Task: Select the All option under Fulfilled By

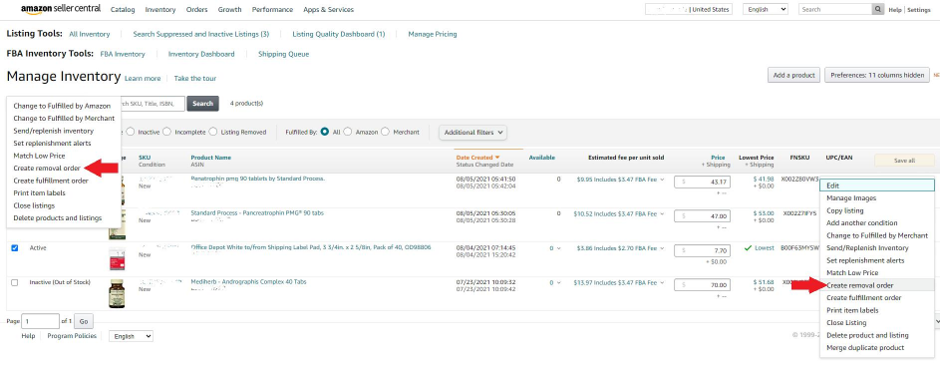Action: coord(324,132)
